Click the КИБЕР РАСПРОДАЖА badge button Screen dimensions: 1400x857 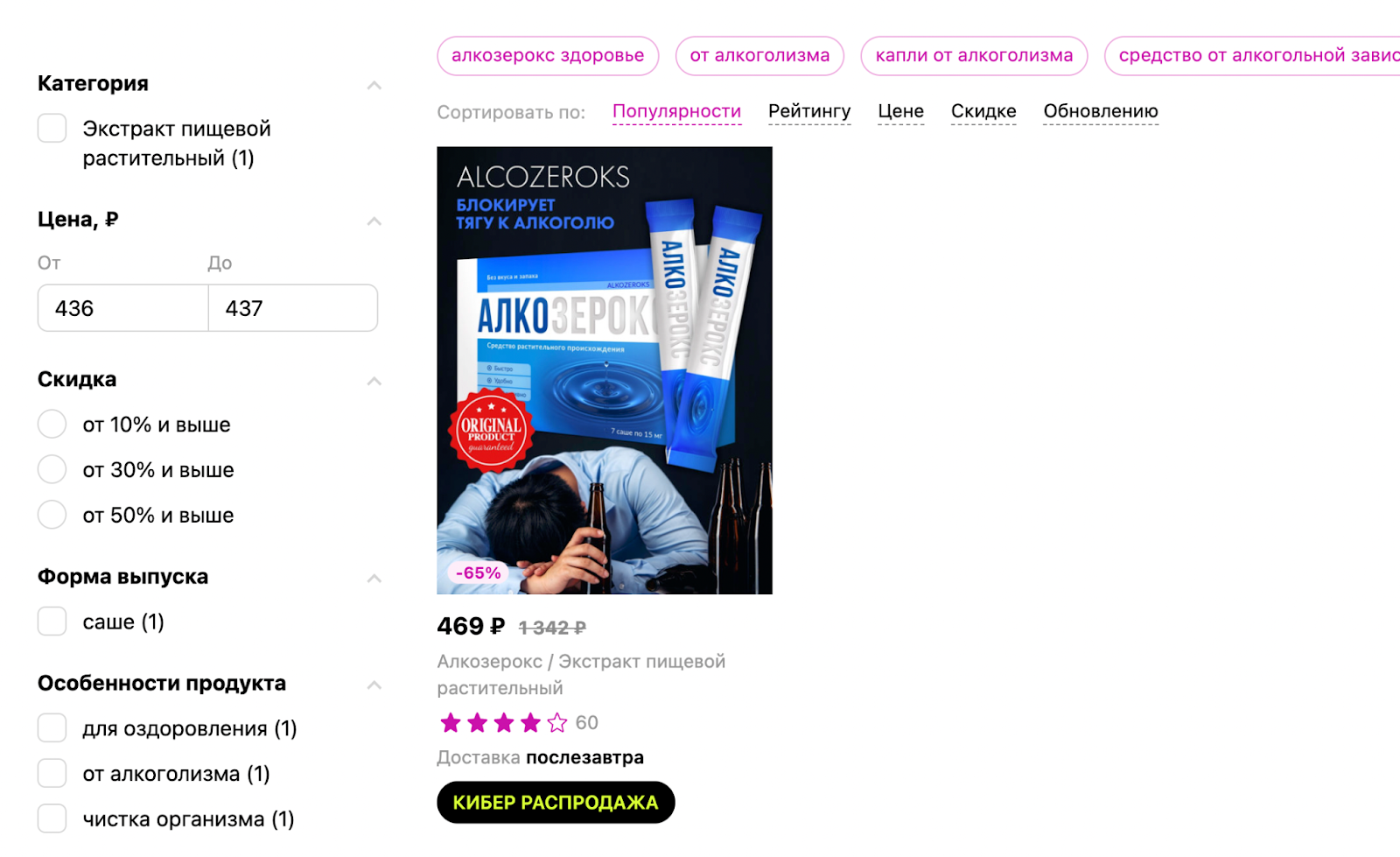[556, 803]
